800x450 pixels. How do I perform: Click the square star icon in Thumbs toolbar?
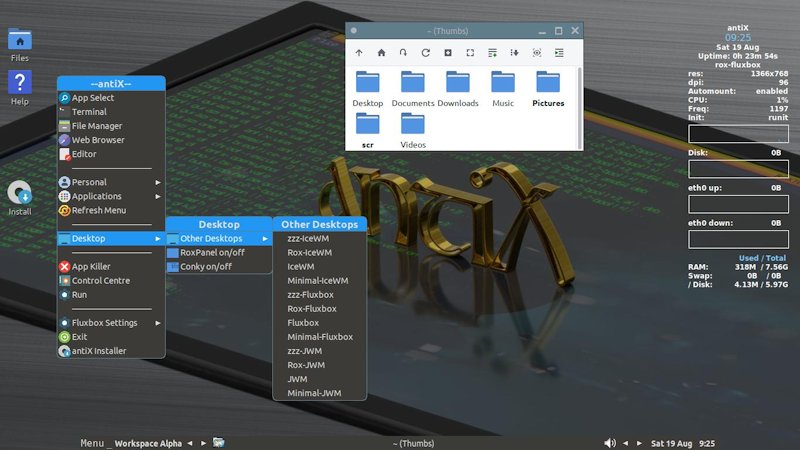(448, 53)
